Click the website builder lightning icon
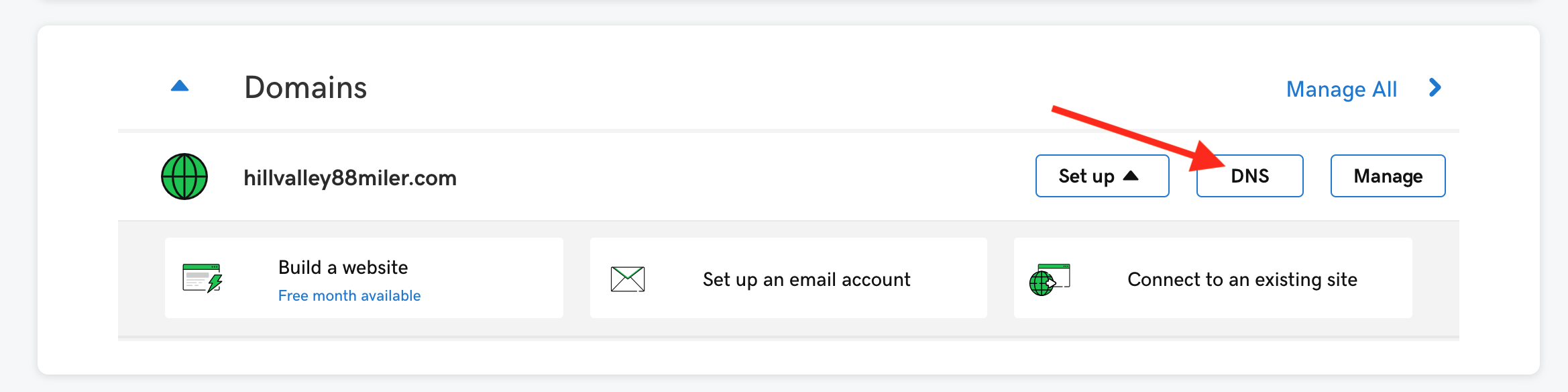 [x=202, y=278]
